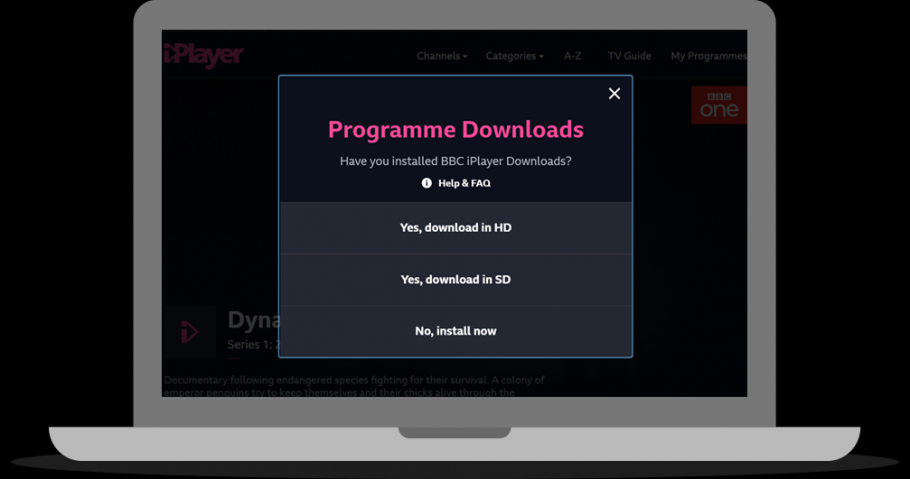The width and height of the screenshot is (910, 479).
Task: Go to My Programmes
Action: click(709, 56)
